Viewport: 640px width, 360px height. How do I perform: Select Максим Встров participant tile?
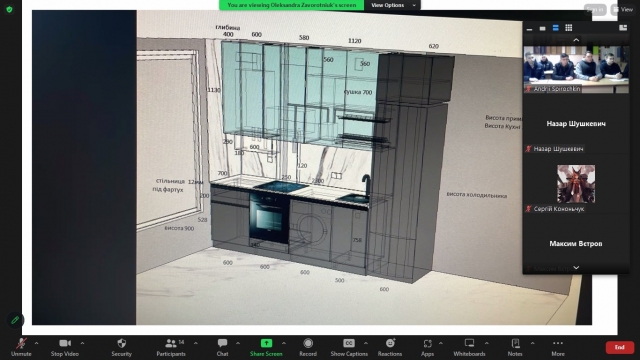[576, 244]
